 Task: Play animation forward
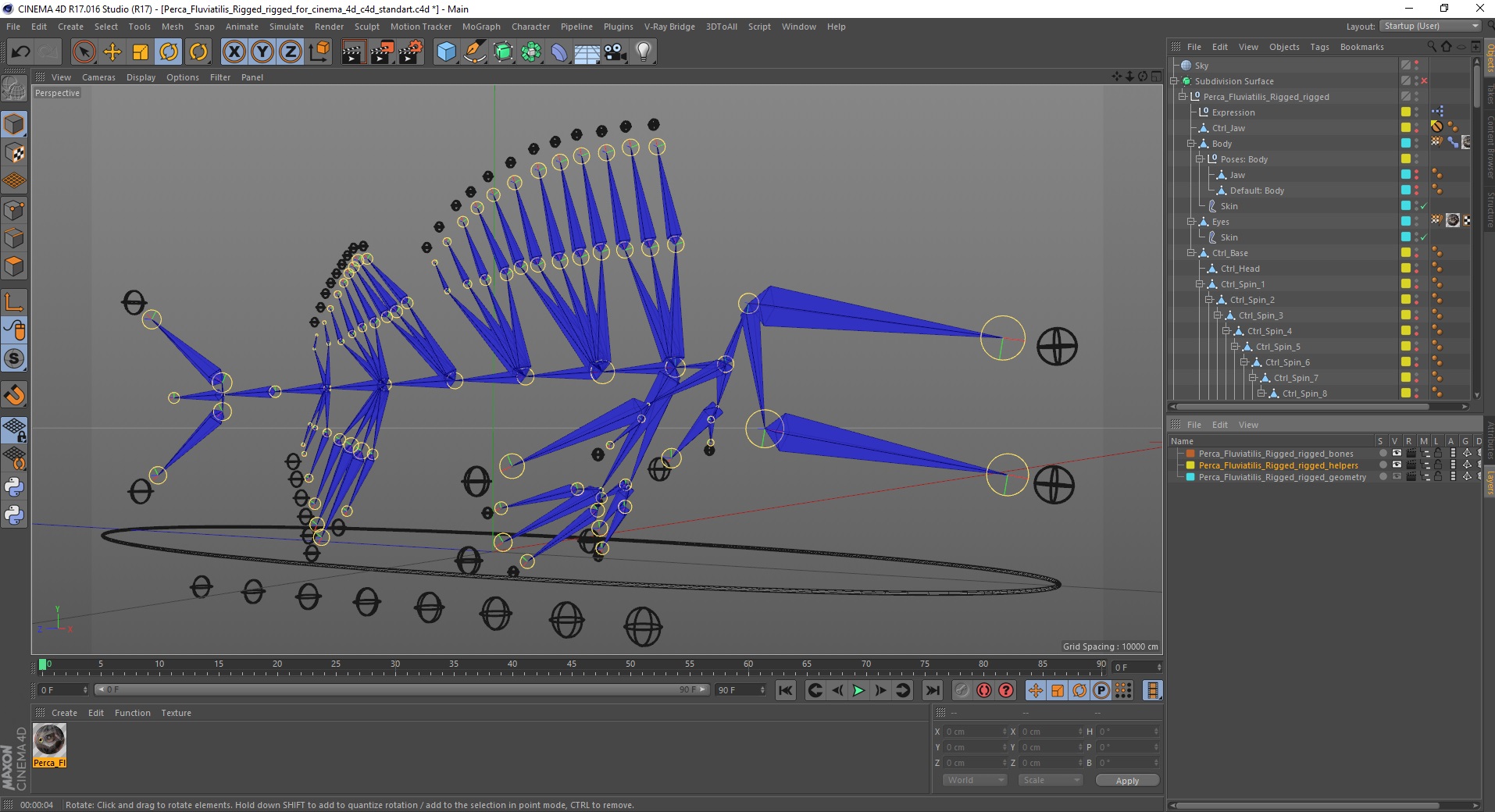point(858,690)
